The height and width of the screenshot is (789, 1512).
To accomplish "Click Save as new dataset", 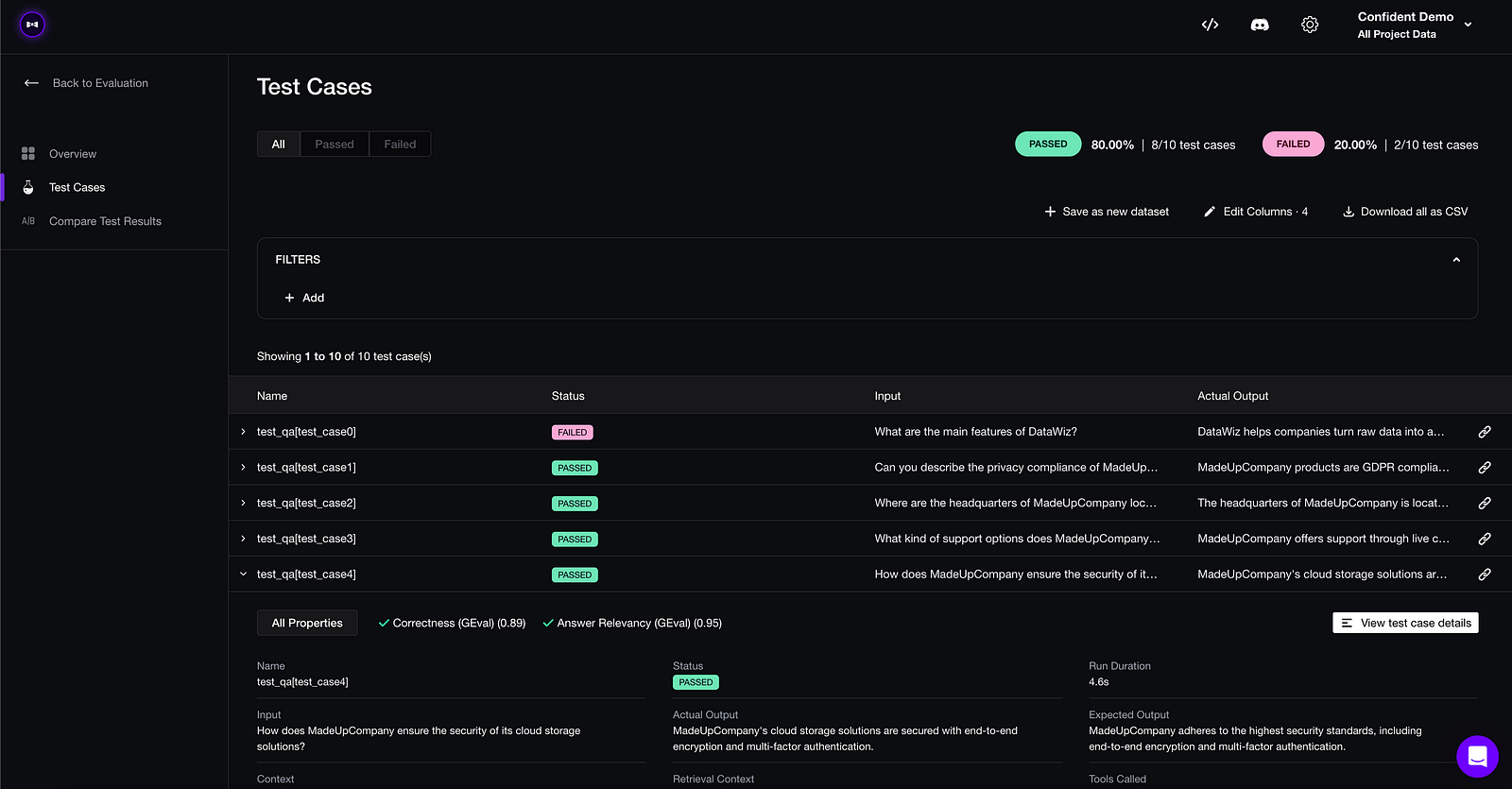I will [1107, 212].
